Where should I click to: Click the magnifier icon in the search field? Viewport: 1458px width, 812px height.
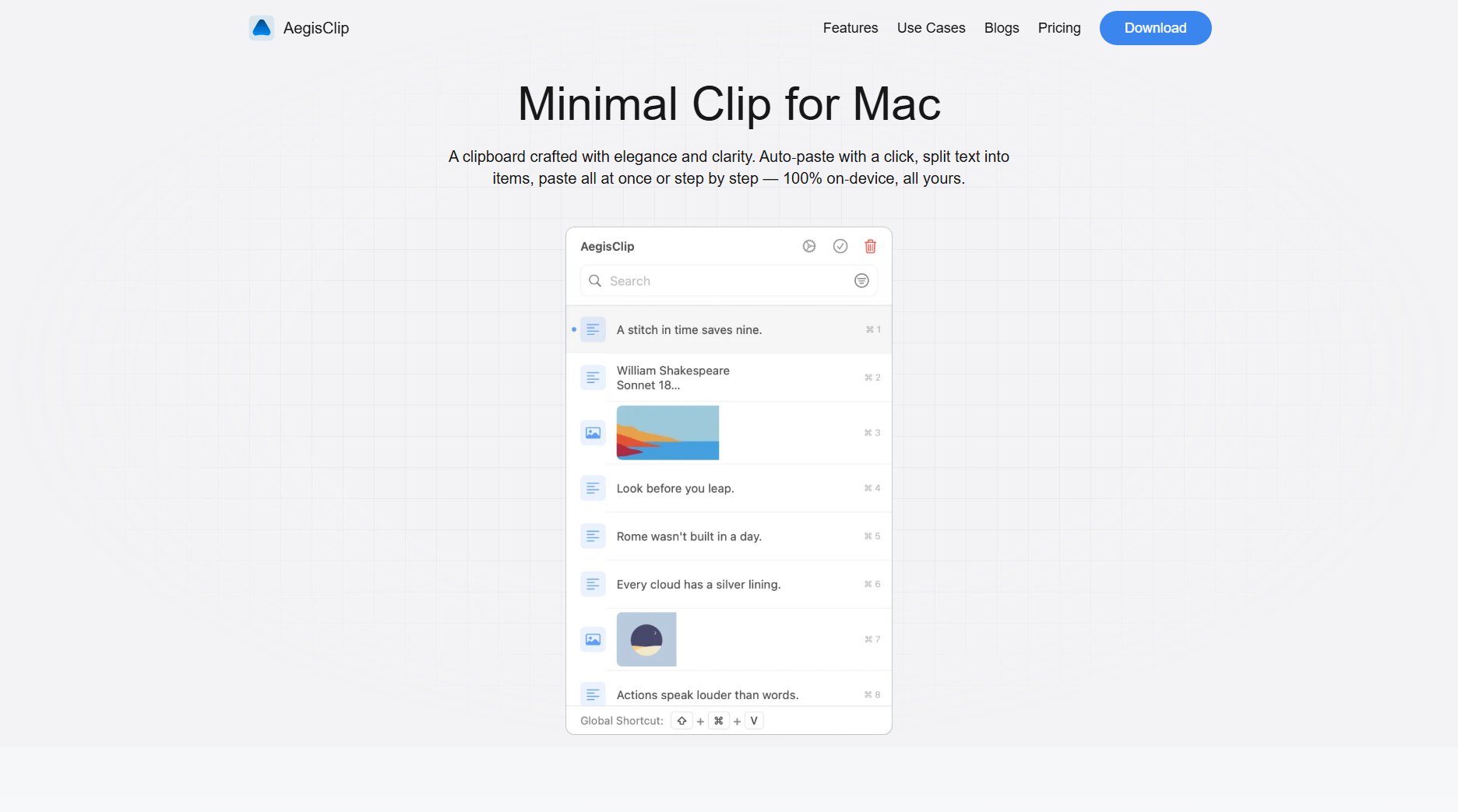(x=595, y=280)
